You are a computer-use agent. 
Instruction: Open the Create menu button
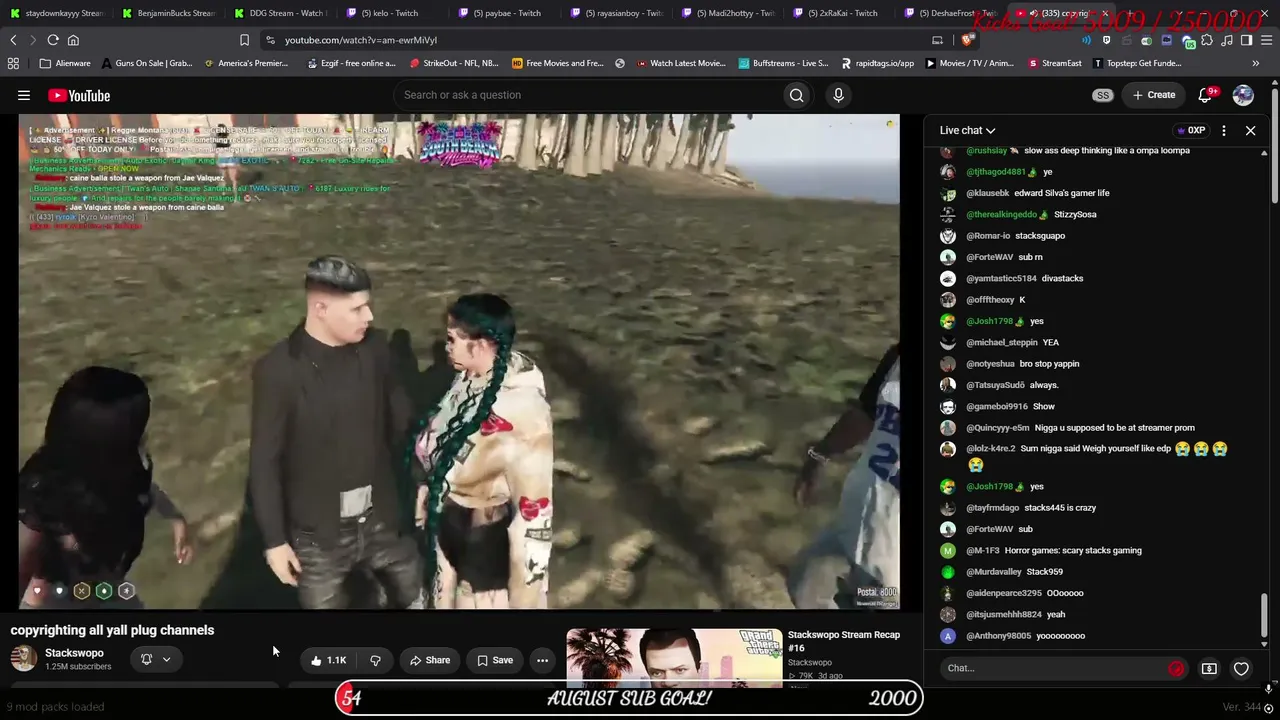(1154, 95)
